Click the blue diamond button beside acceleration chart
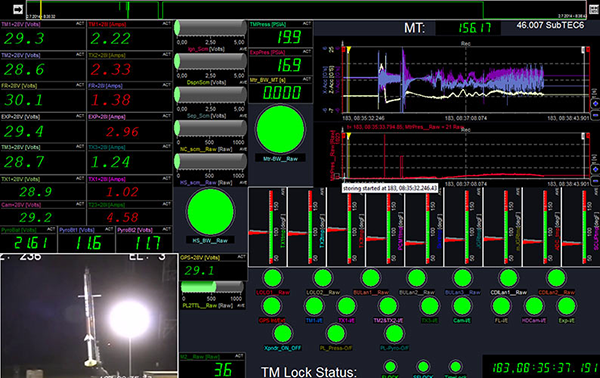This screenshot has height=378, width=600. coord(595,104)
